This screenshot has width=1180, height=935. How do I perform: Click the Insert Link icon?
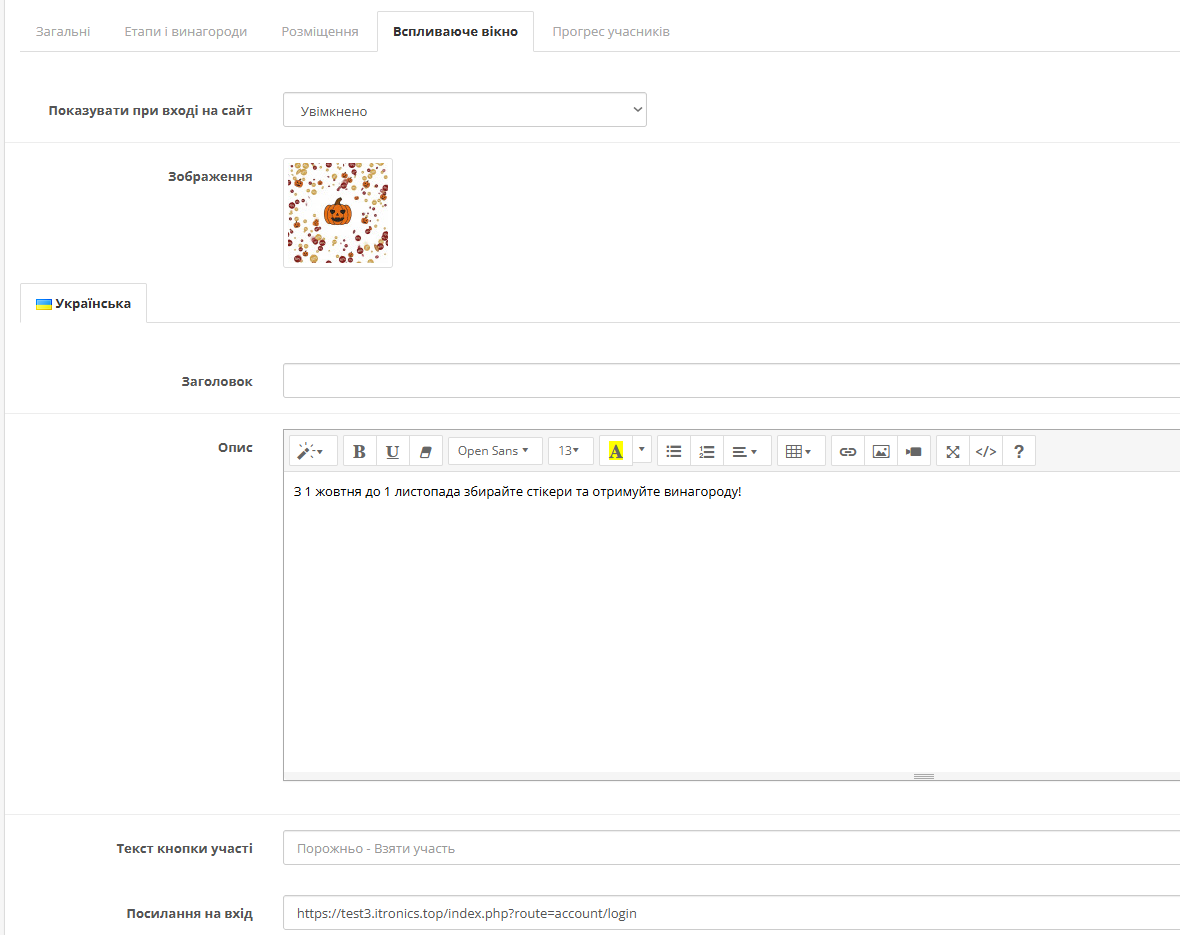tap(848, 451)
